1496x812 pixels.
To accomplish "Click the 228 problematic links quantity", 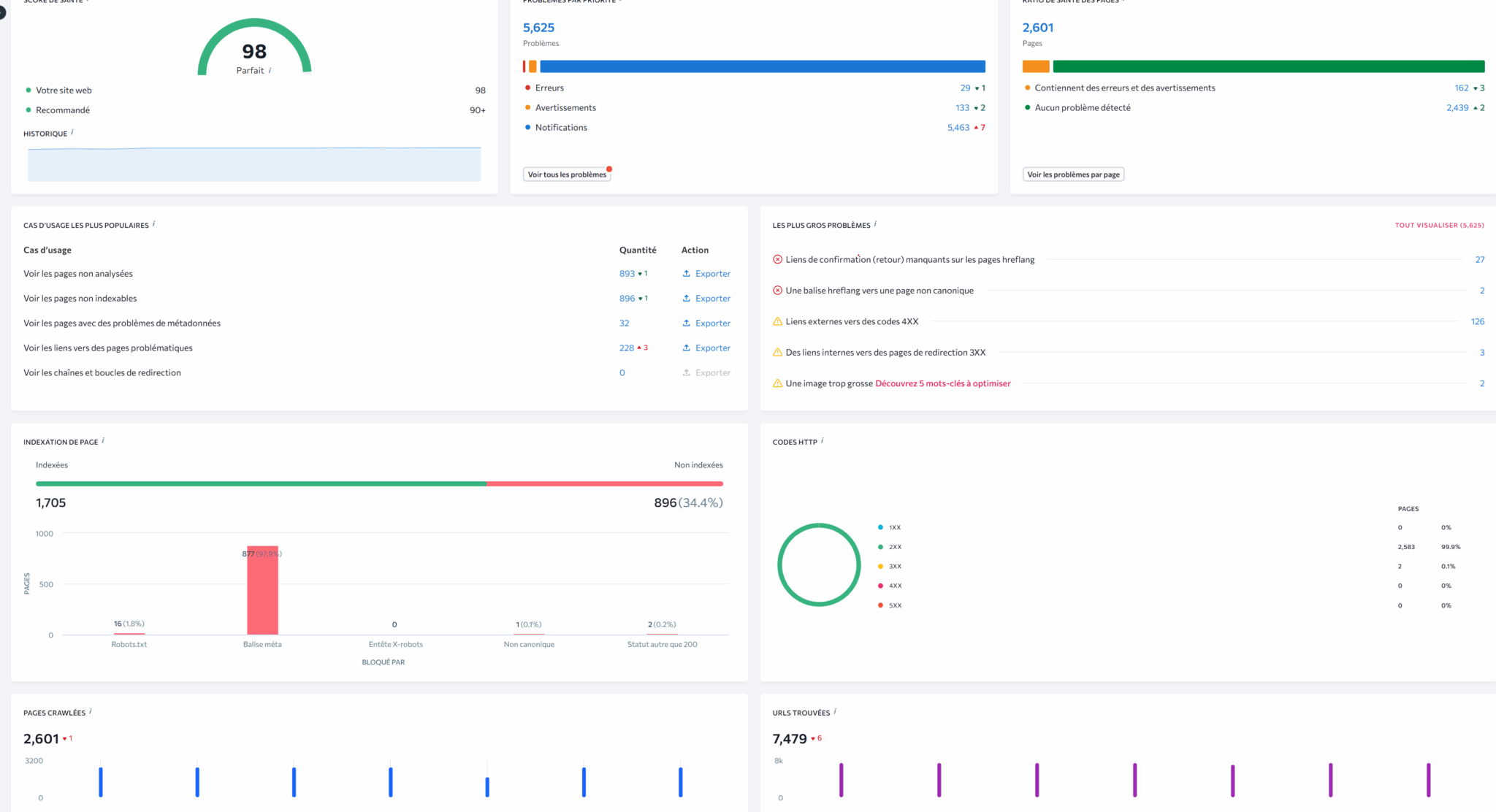I will click(x=626, y=348).
